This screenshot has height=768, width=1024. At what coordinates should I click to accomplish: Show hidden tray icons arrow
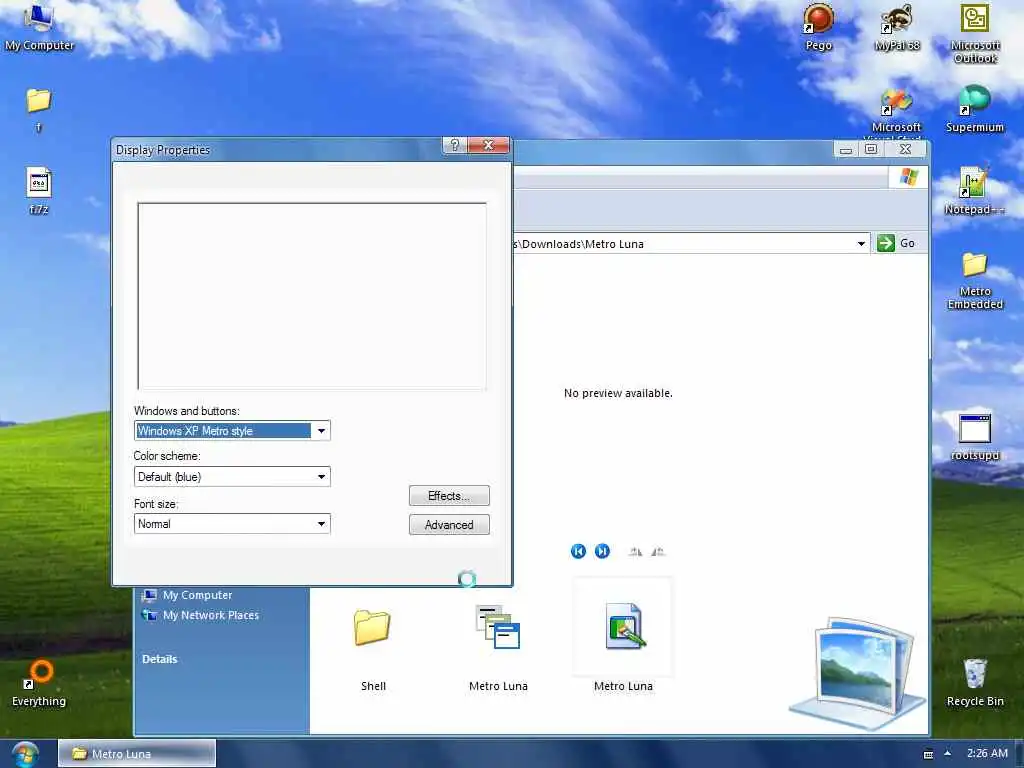(948, 753)
